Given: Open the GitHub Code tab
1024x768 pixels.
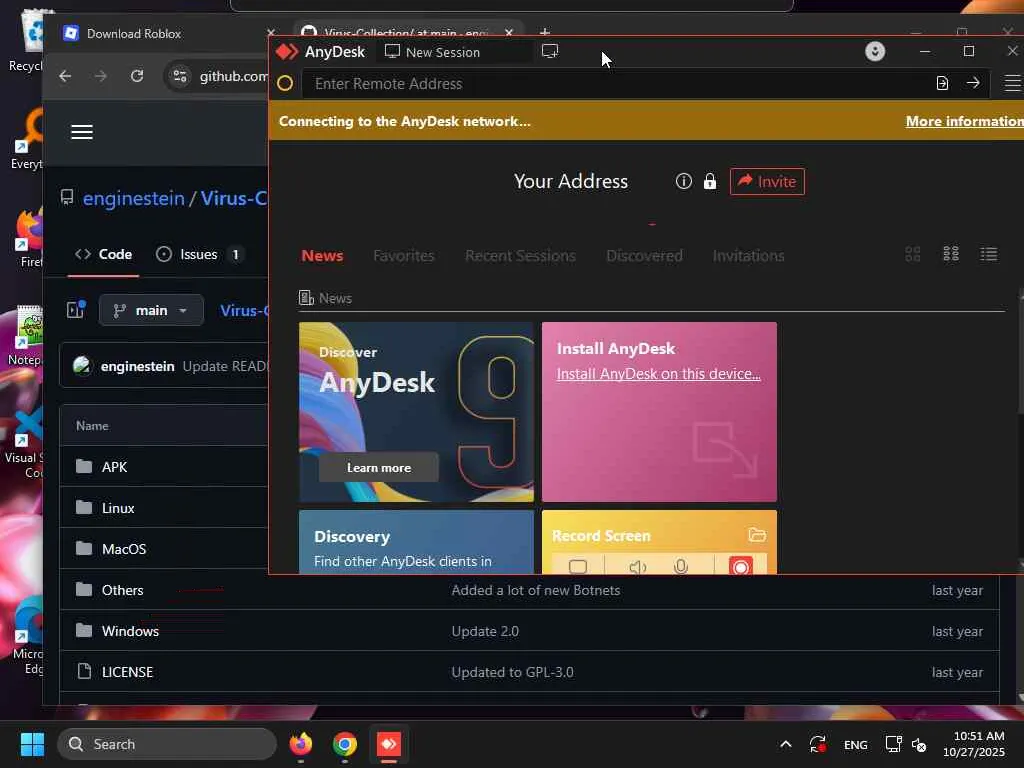Looking at the screenshot, I should 103,254.
